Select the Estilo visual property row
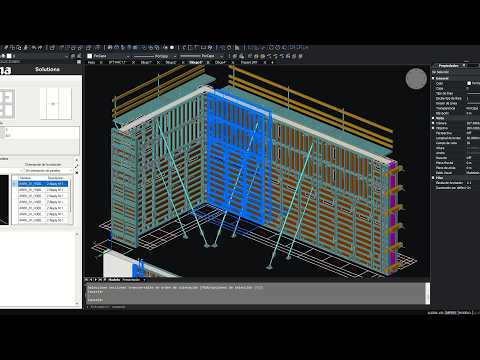 (x=456, y=173)
